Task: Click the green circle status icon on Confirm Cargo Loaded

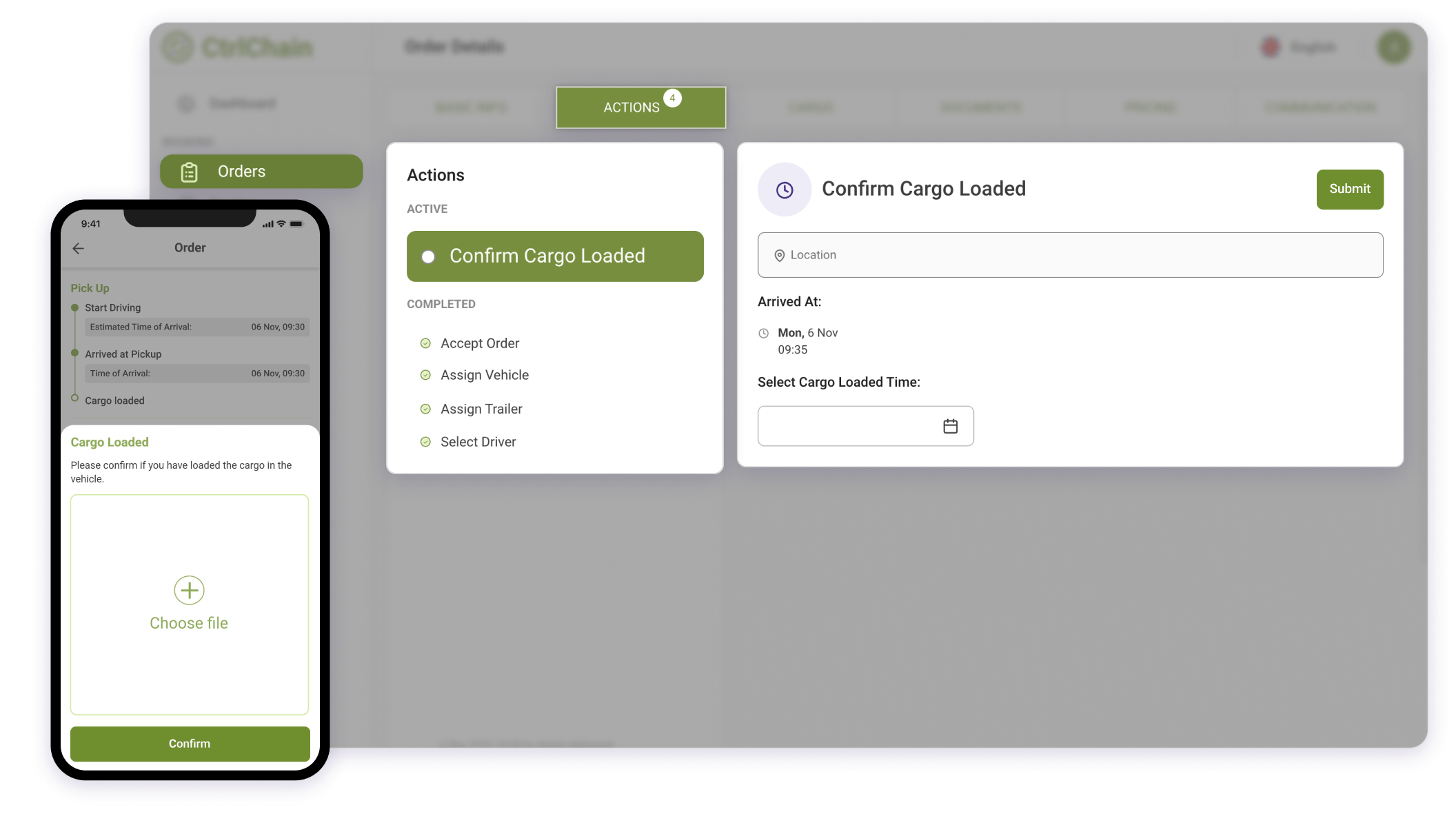Action: point(428,256)
